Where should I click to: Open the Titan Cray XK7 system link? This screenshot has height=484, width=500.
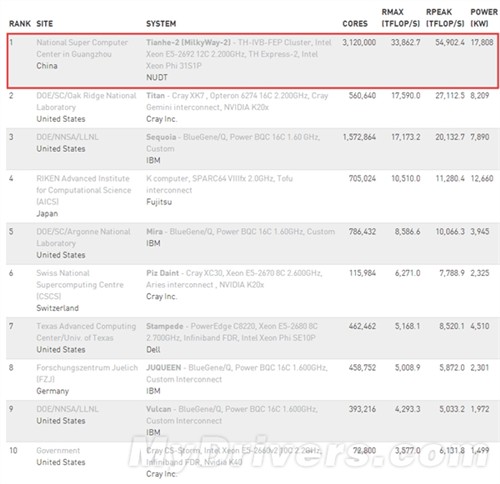click(237, 101)
